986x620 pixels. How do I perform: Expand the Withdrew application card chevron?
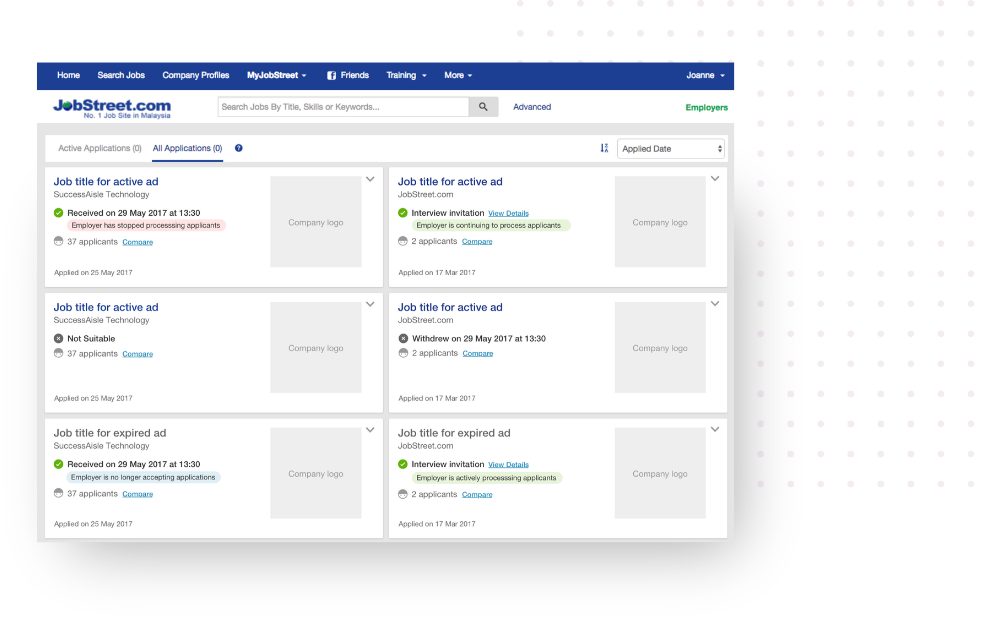point(715,304)
